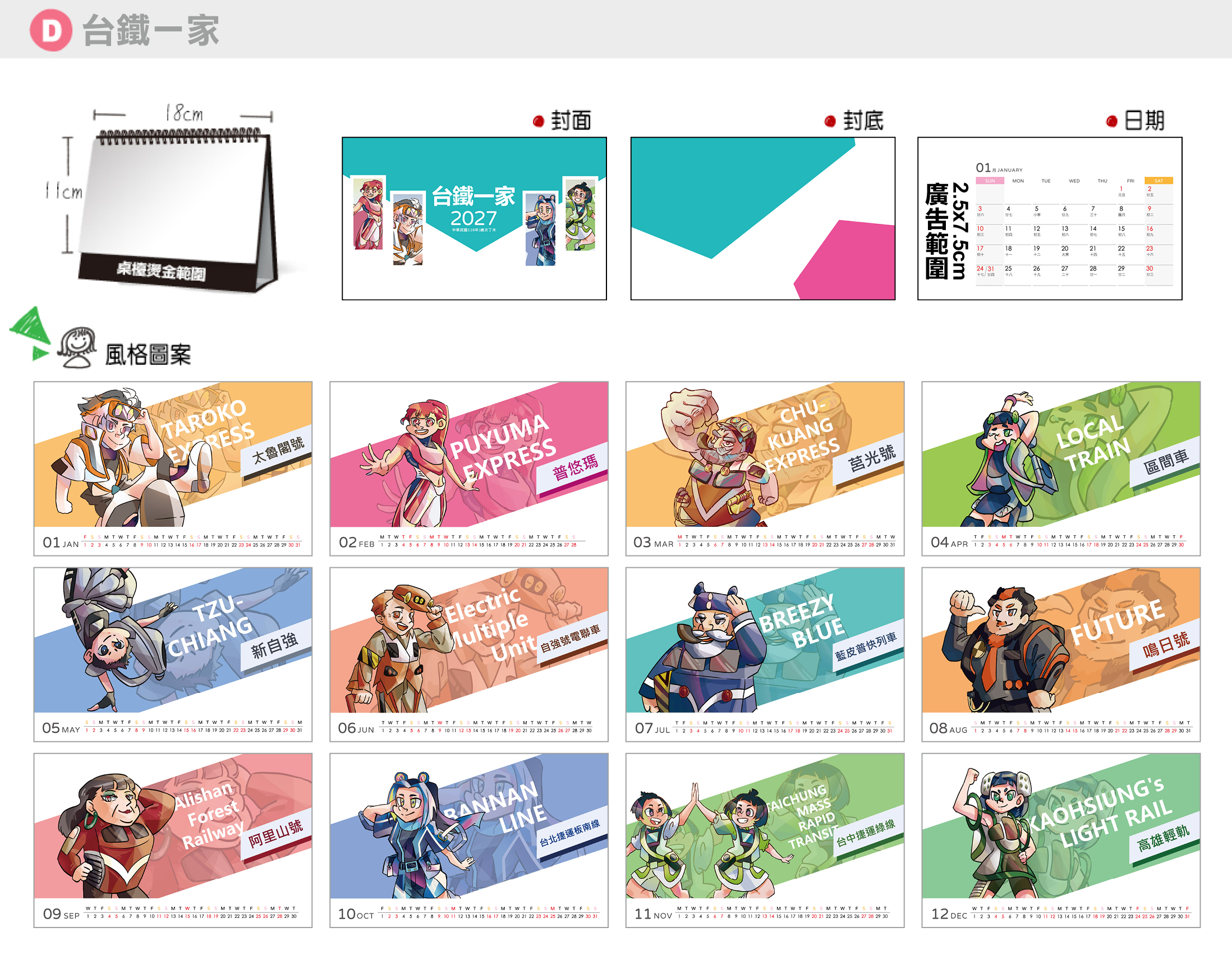The width and height of the screenshot is (1232, 955).
Task: Open the January date layout preview
Action: coord(1050,218)
